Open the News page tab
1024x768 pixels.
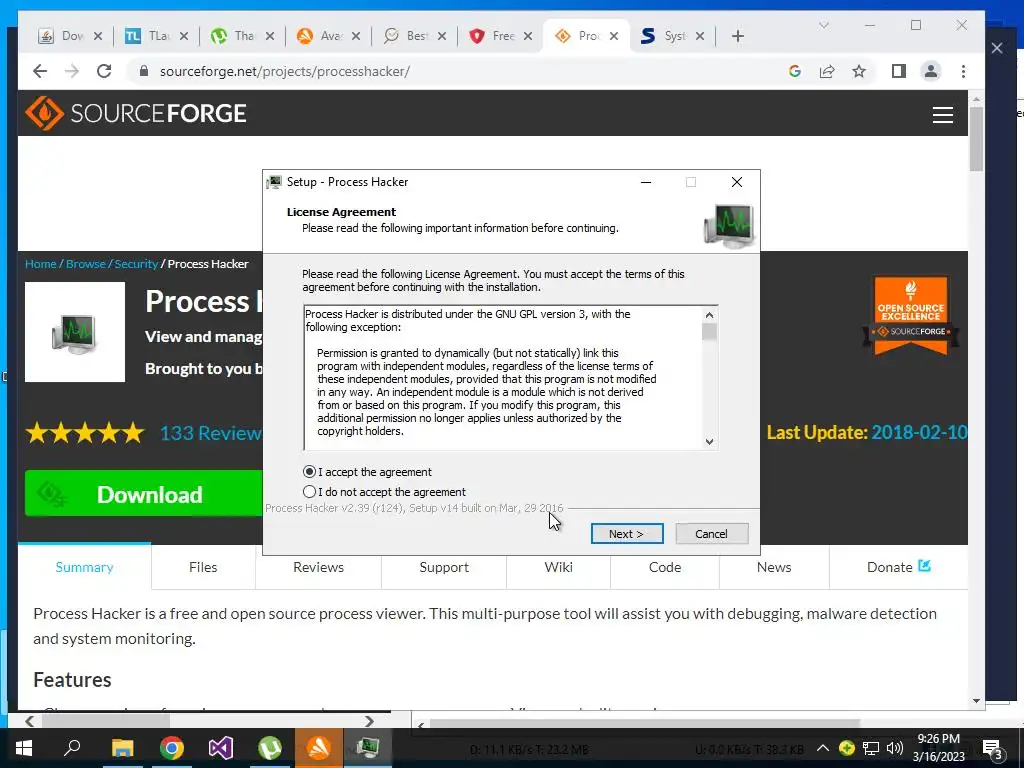774,567
